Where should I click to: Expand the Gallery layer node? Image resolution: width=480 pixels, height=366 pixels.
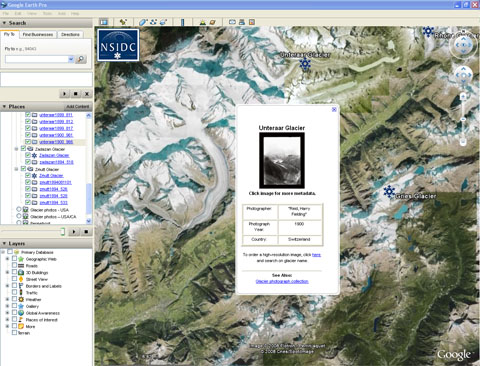(x=7, y=306)
